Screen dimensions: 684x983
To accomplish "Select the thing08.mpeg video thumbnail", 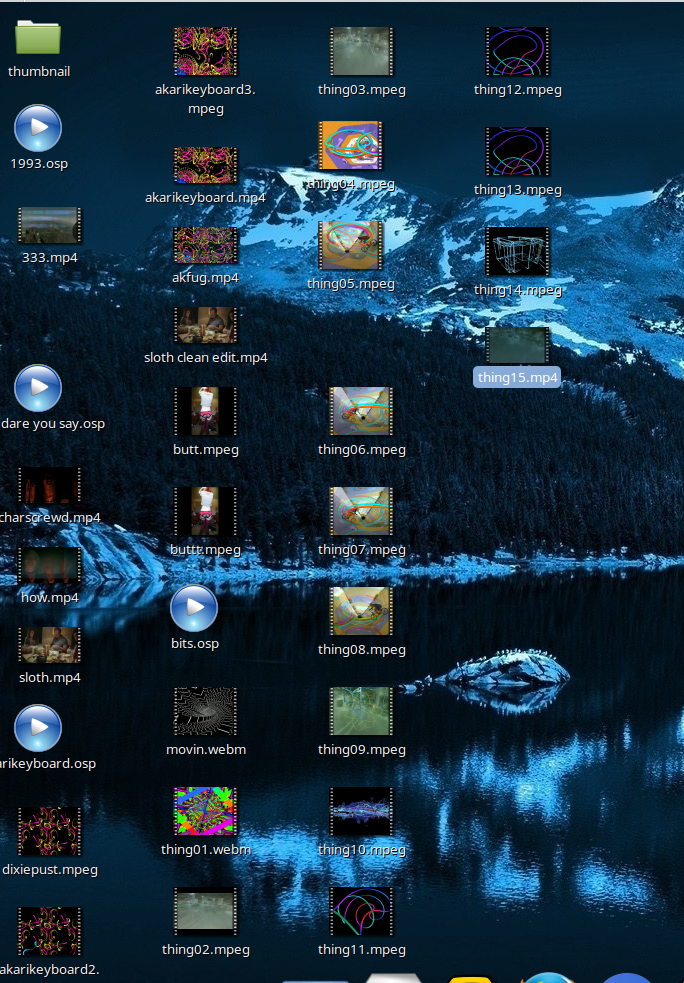I will 362,611.
